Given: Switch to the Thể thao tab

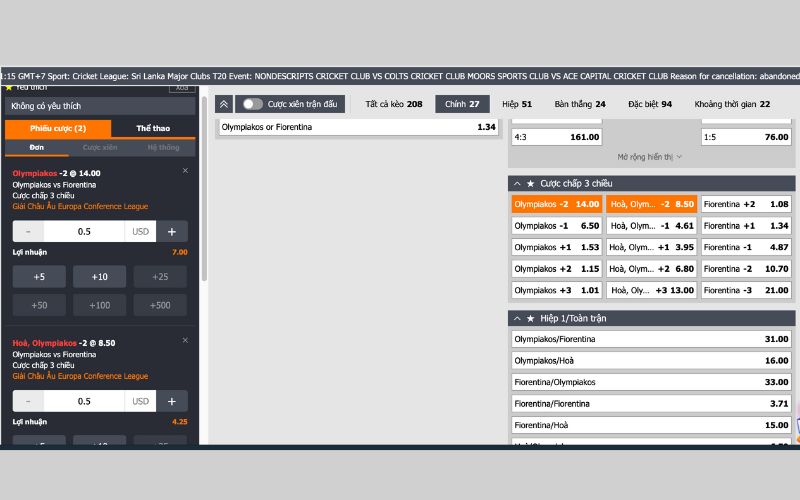Looking at the screenshot, I should tap(153, 129).
